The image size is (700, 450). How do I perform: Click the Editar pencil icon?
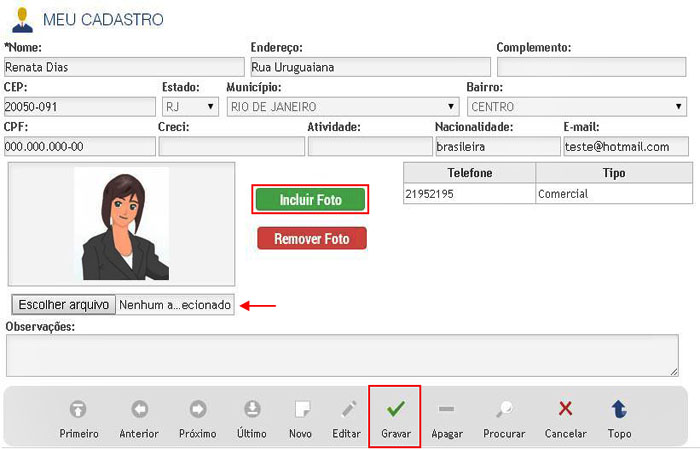coord(348,409)
